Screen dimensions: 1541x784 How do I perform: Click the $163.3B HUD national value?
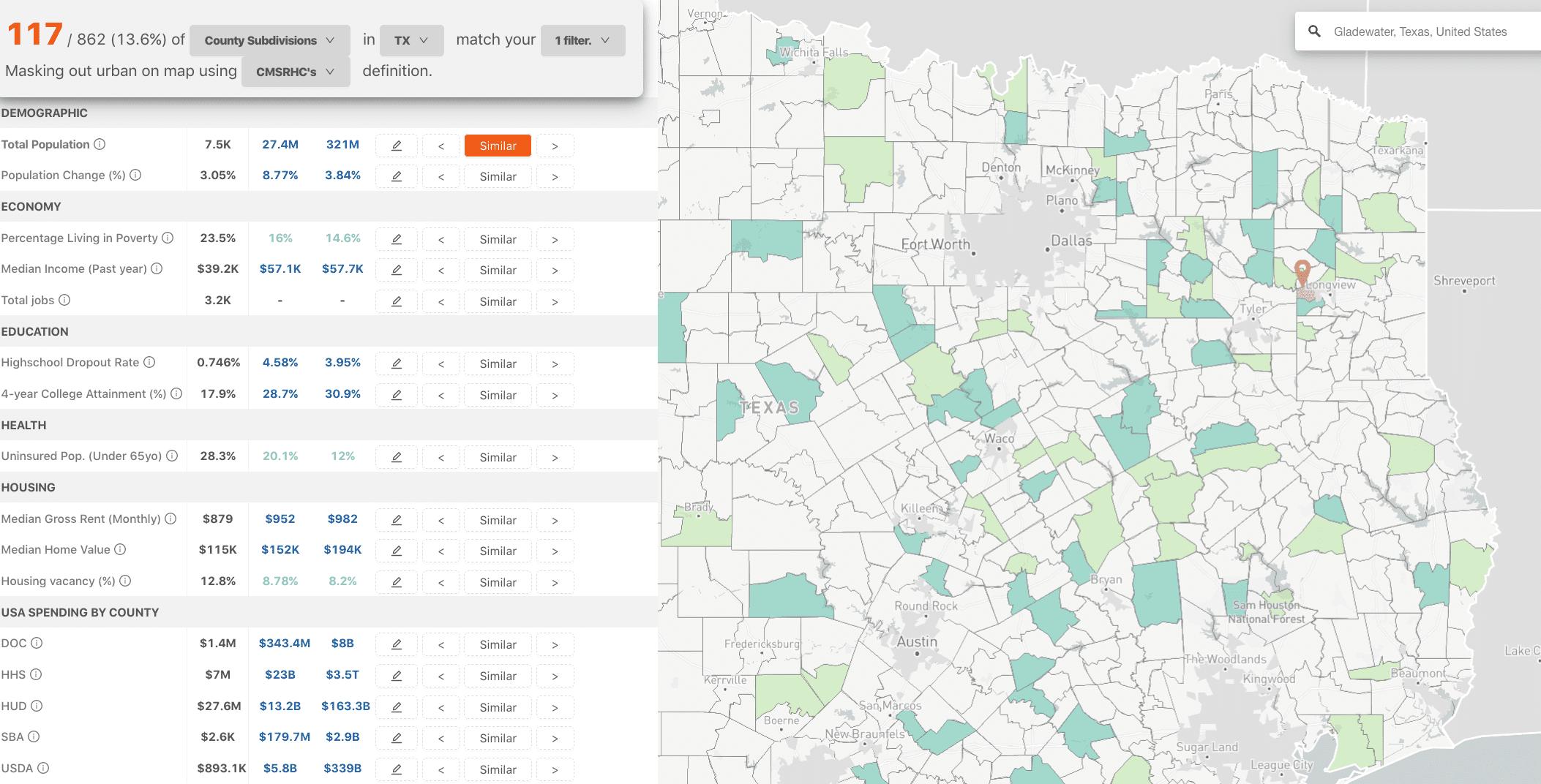pyautogui.click(x=345, y=706)
